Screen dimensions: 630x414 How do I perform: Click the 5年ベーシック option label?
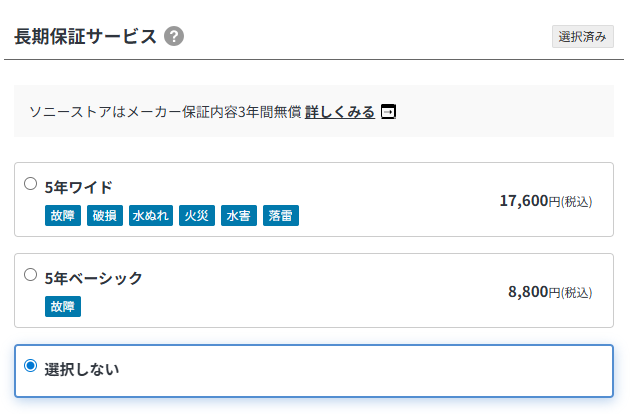(94, 278)
